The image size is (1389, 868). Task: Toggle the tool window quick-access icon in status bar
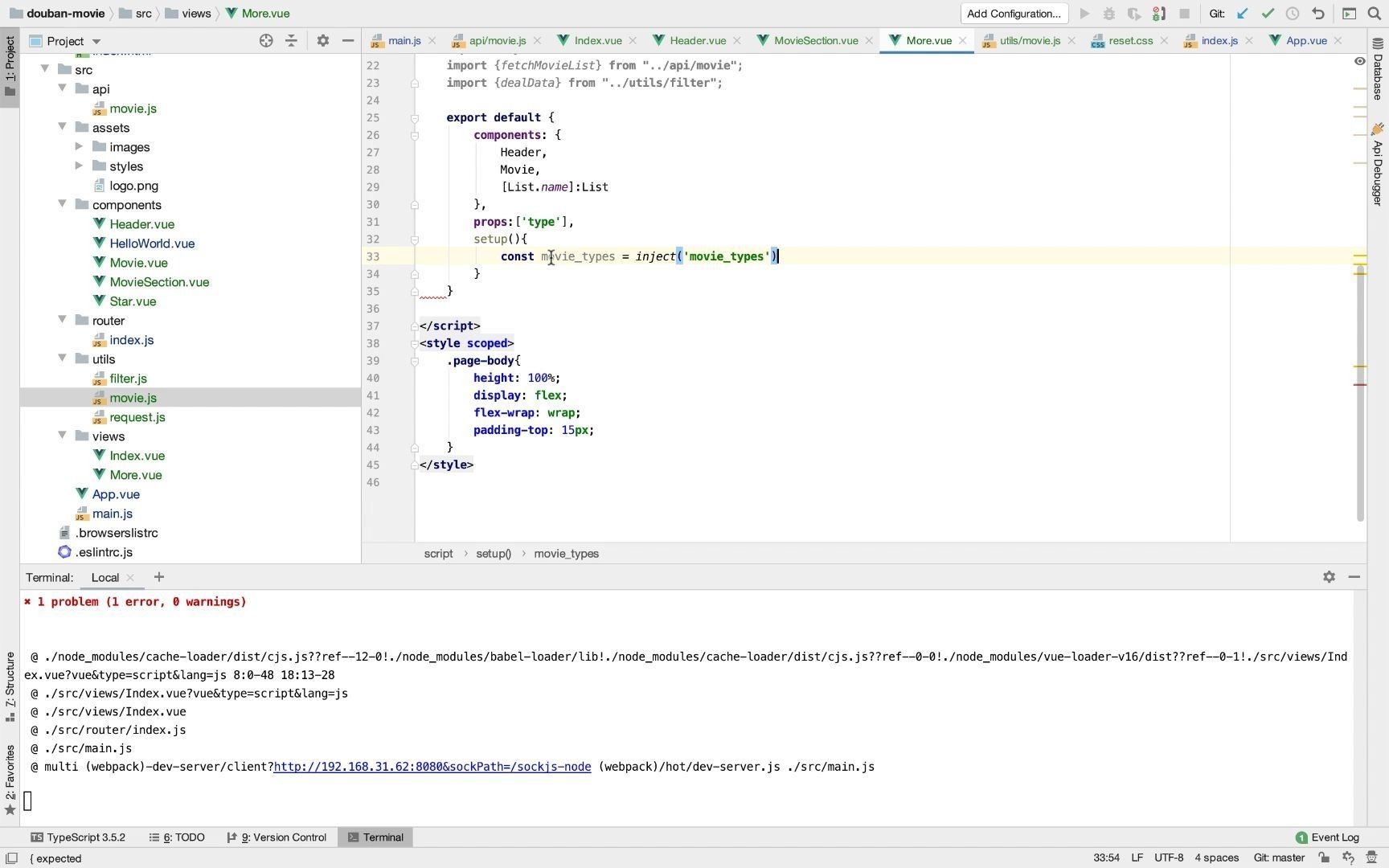pyautogui.click(x=11, y=858)
